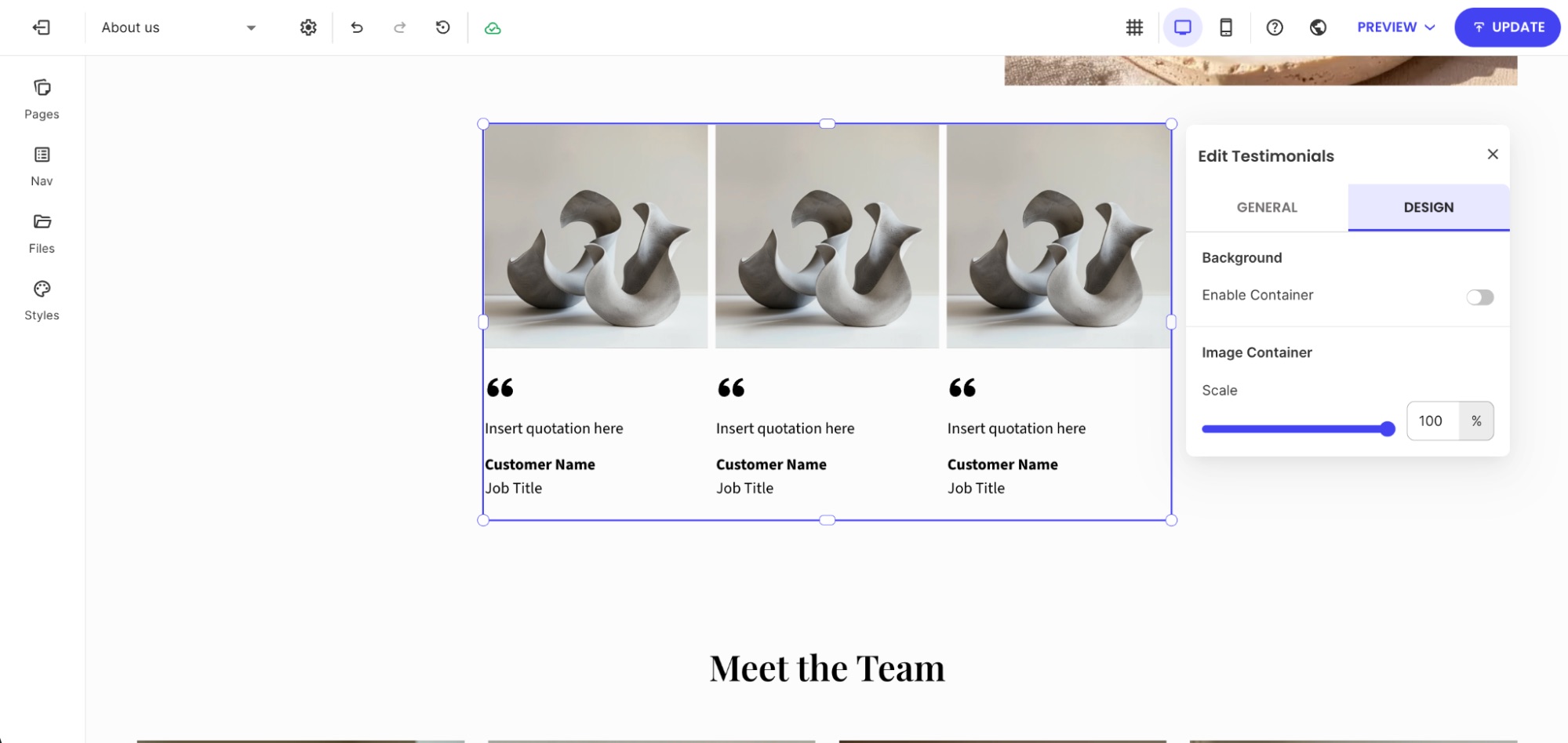Viewport: 1568px width, 743px height.
Task: Click the green cloud save status icon
Action: point(493,28)
